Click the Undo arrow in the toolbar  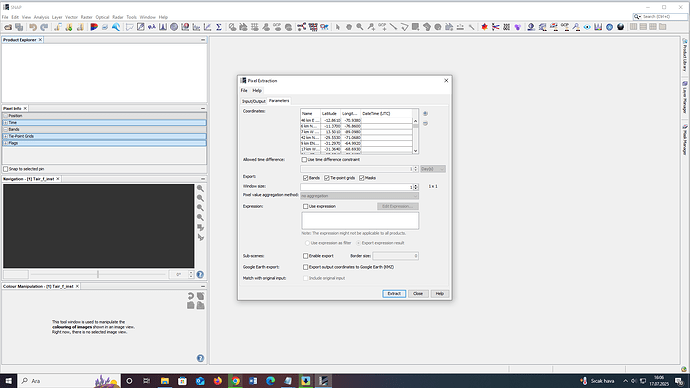(33, 27)
